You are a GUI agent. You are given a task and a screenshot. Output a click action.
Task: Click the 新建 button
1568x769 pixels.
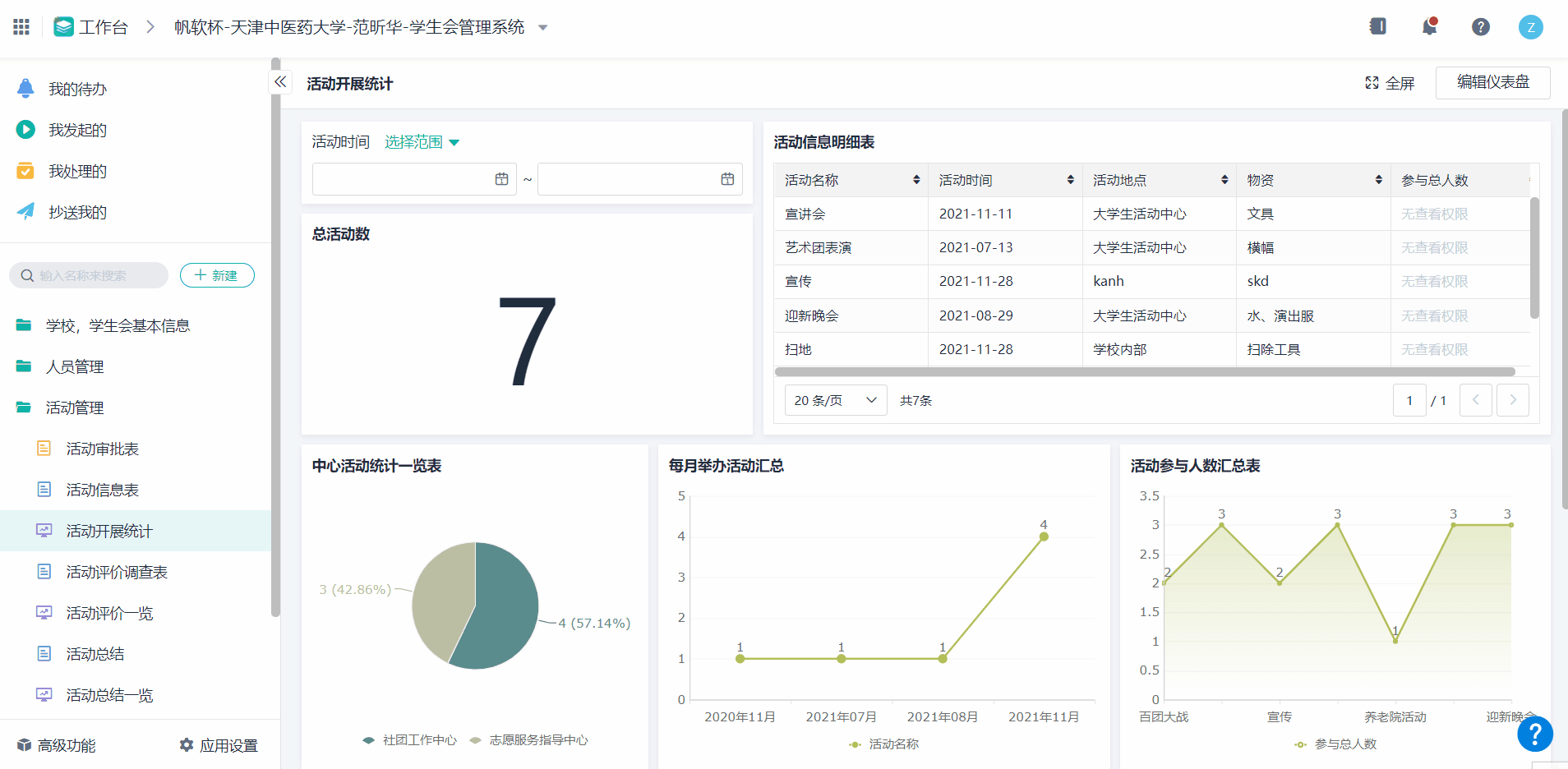pyautogui.click(x=217, y=275)
